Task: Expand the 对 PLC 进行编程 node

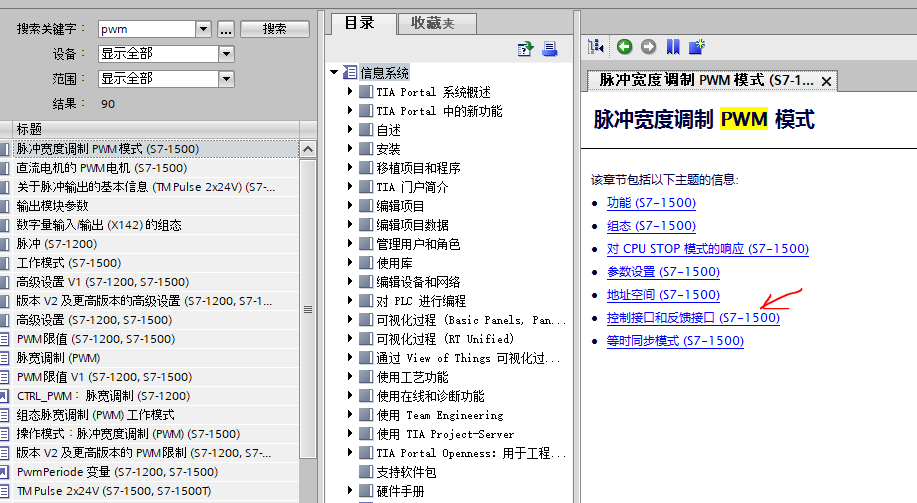Action: coord(350,301)
